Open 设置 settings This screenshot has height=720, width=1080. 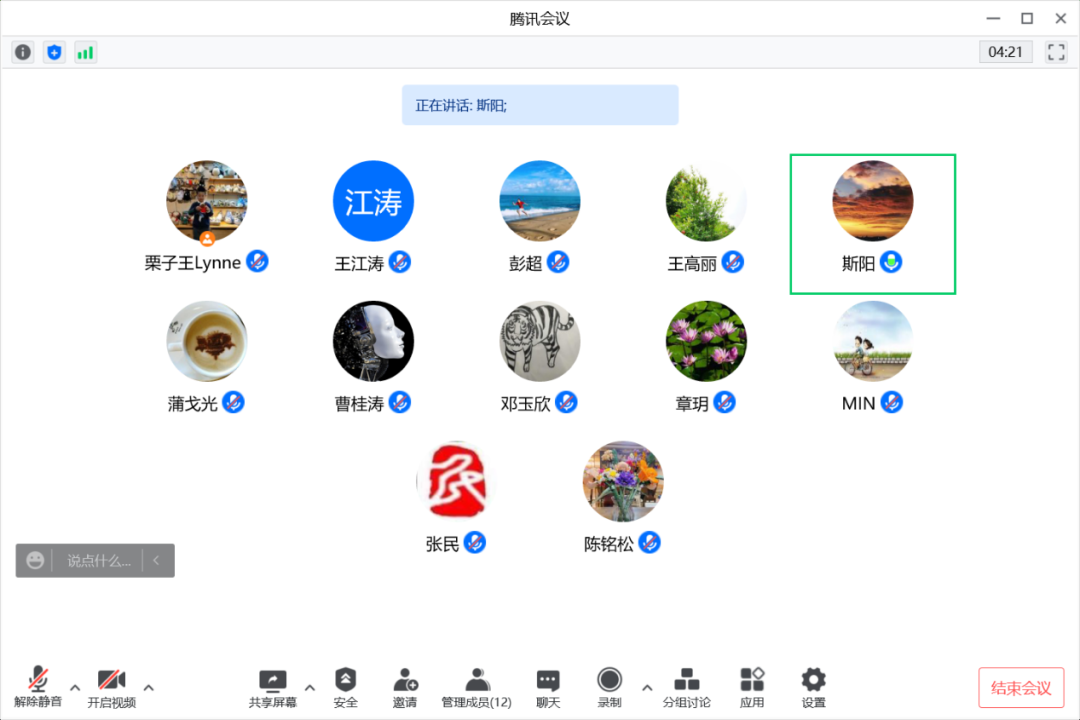click(813, 688)
